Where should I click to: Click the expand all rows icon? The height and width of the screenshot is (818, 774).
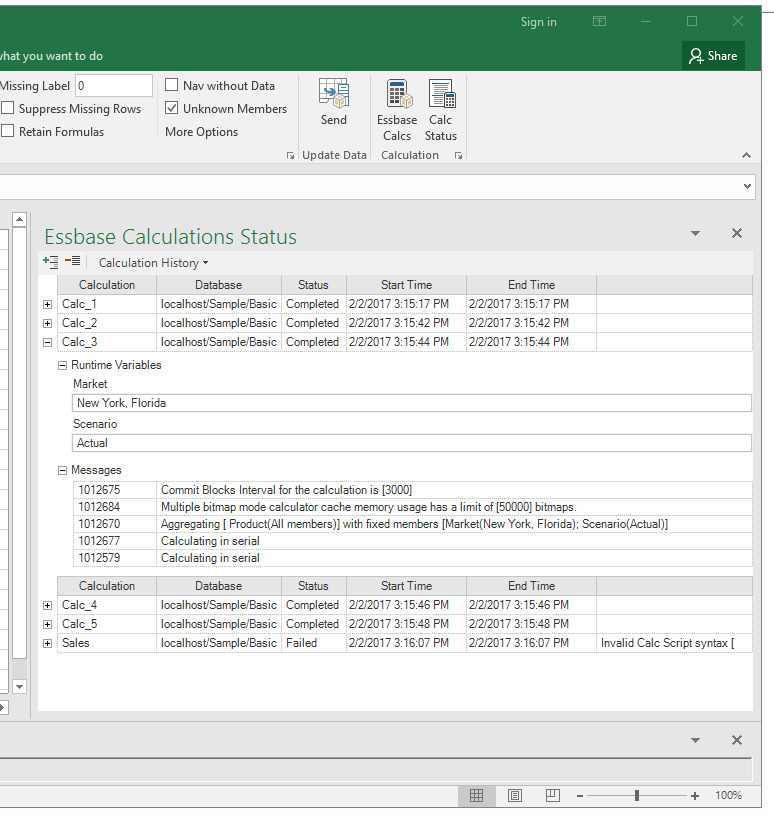[51, 262]
